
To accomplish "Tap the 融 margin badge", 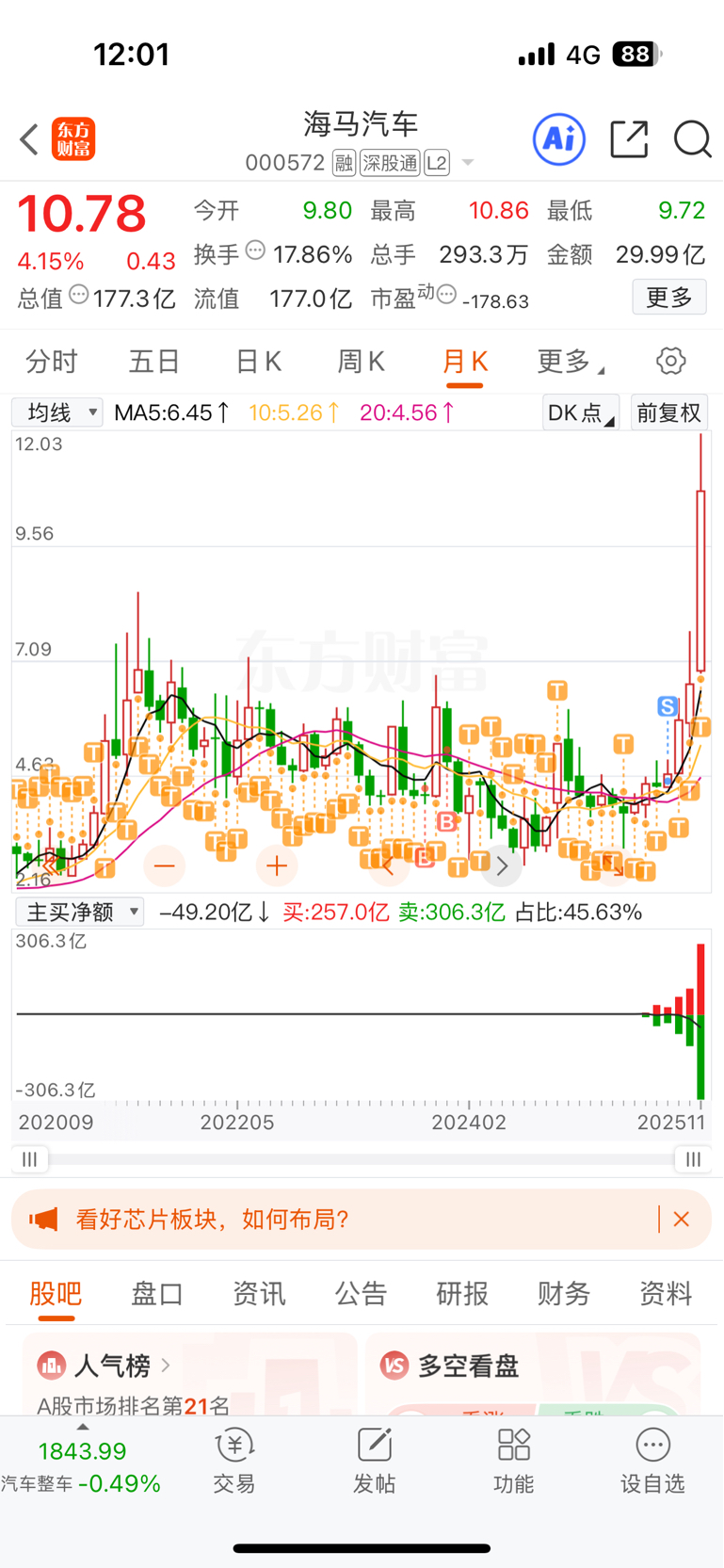I will pyautogui.click(x=344, y=163).
